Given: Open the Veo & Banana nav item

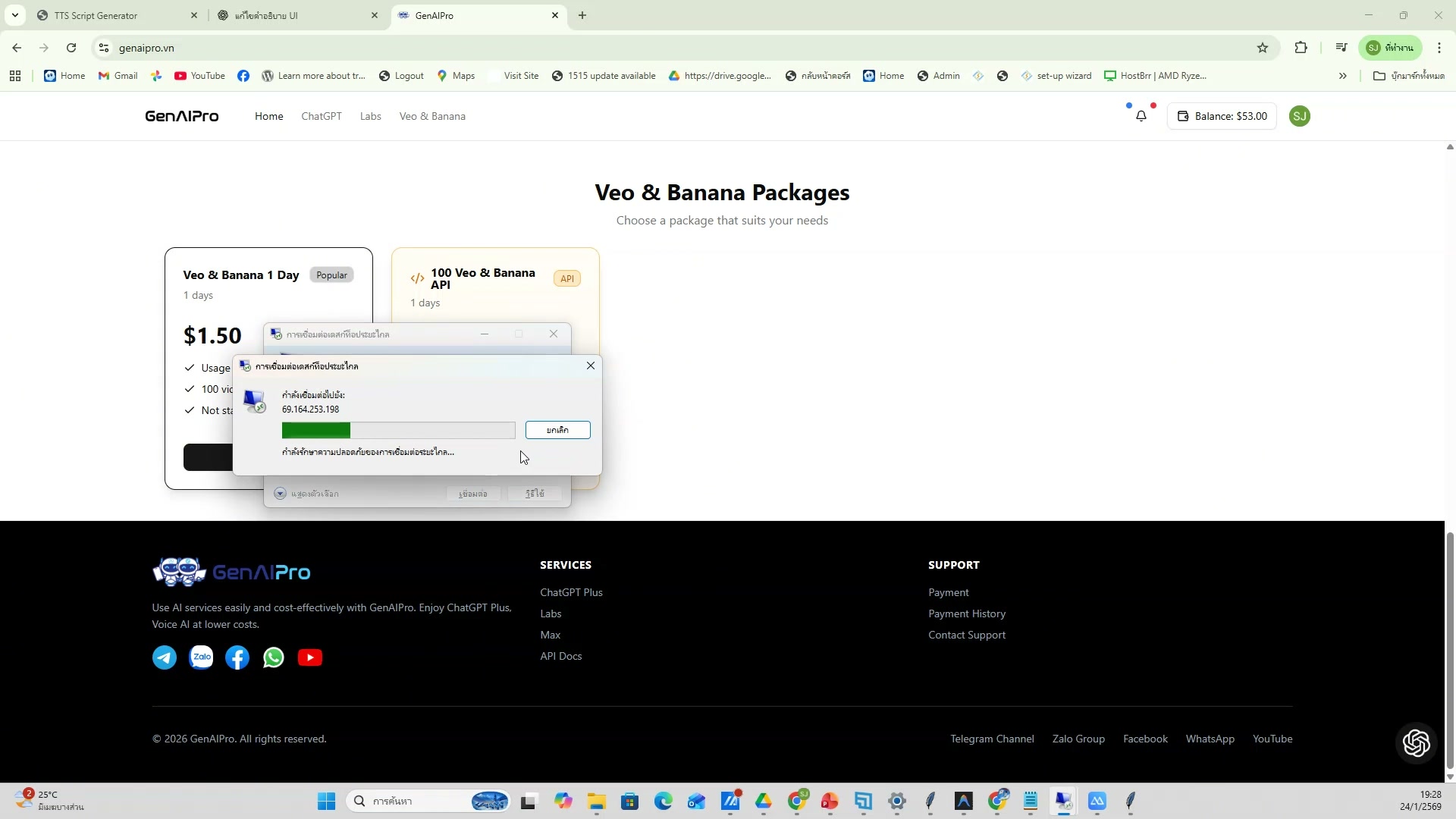Looking at the screenshot, I should (x=432, y=116).
